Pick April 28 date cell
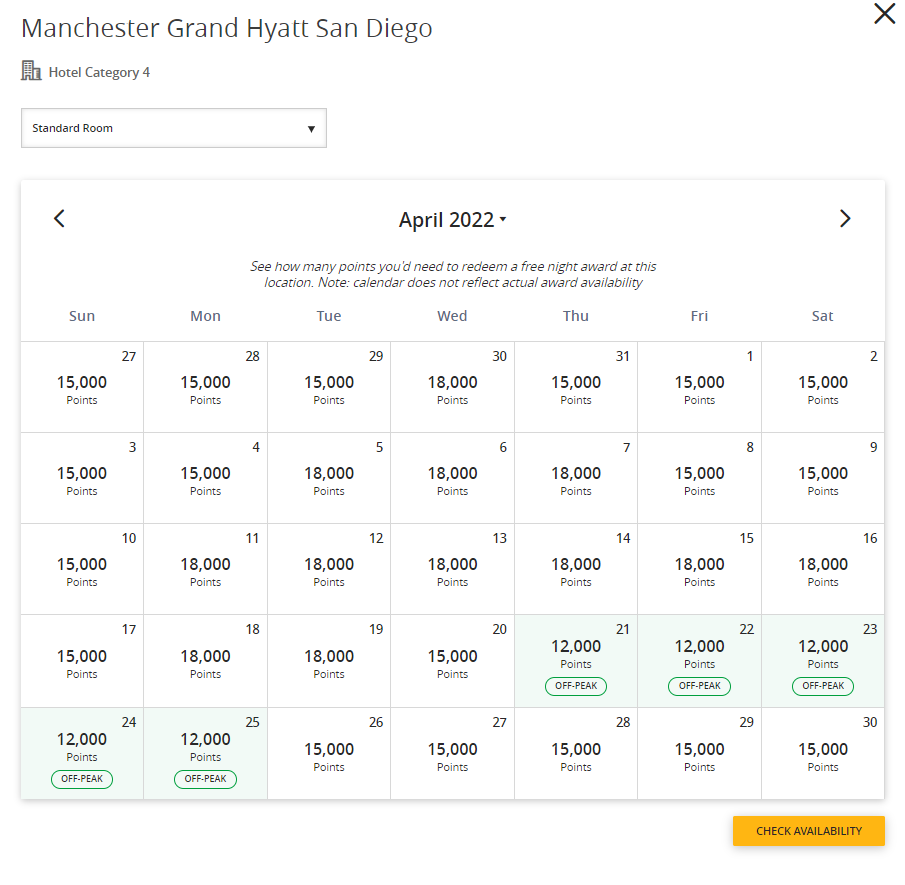This screenshot has width=905, height=885. click(576, 753)
